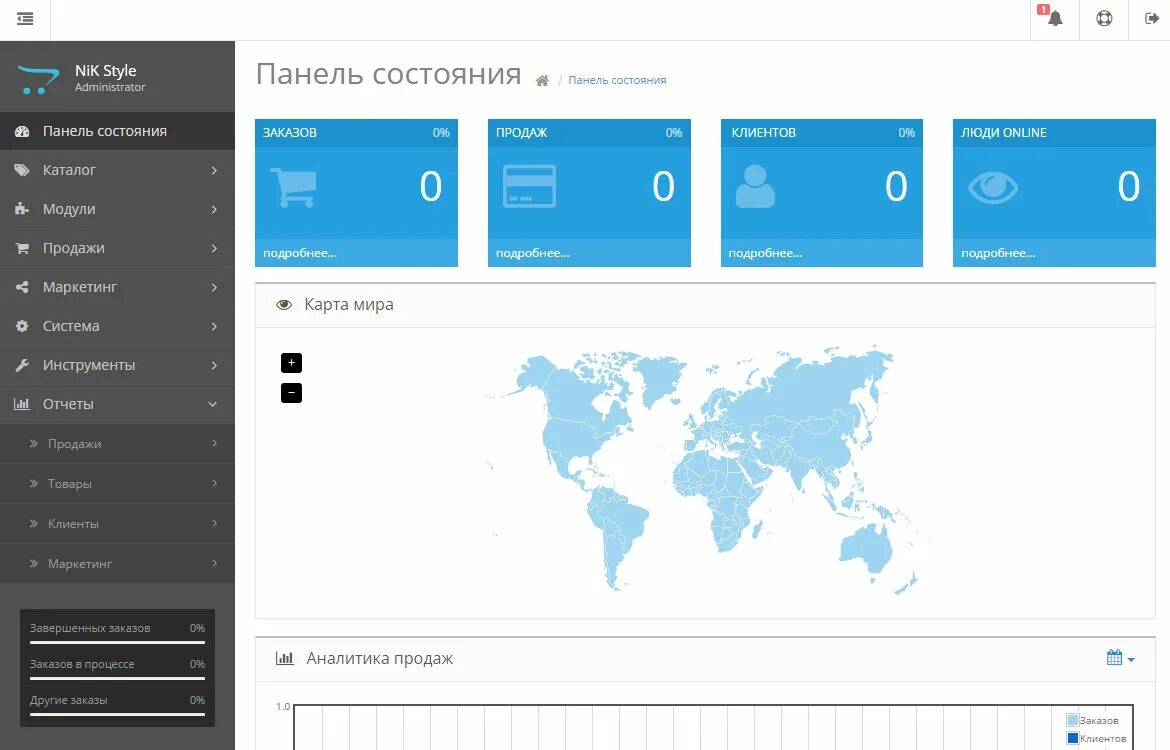The width and height of the screenshot is (1170, 750).
Task: Click подробнее link in ПРОДАЖ tile
Action: point(533,253)
